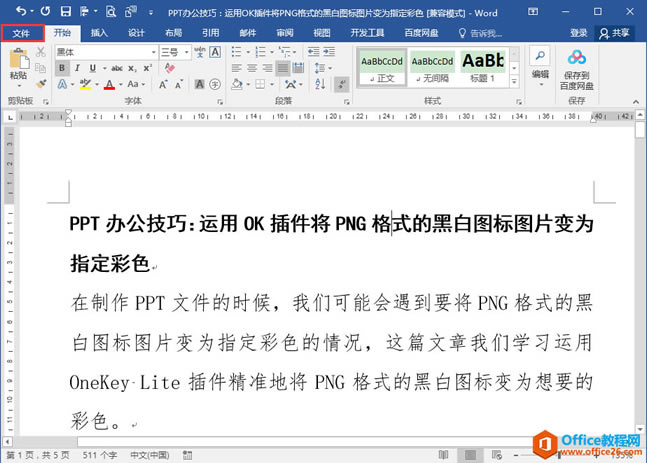Toggle Underline formatting

93,68
